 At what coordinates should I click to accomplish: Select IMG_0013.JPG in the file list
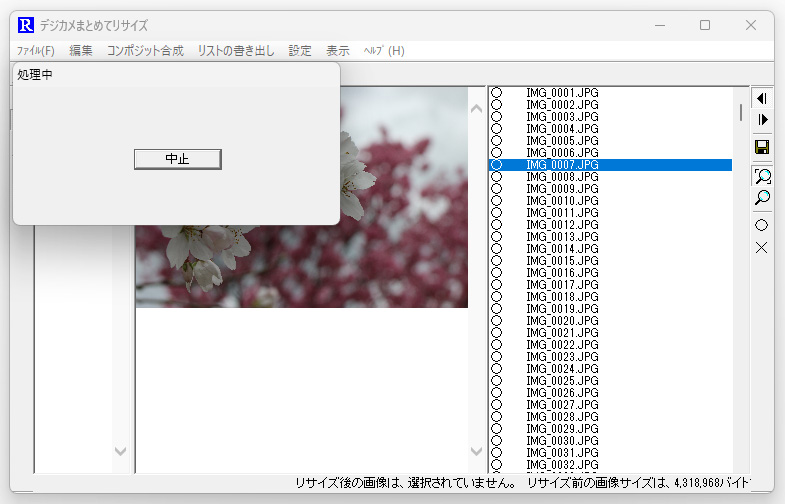coord(610,237)
